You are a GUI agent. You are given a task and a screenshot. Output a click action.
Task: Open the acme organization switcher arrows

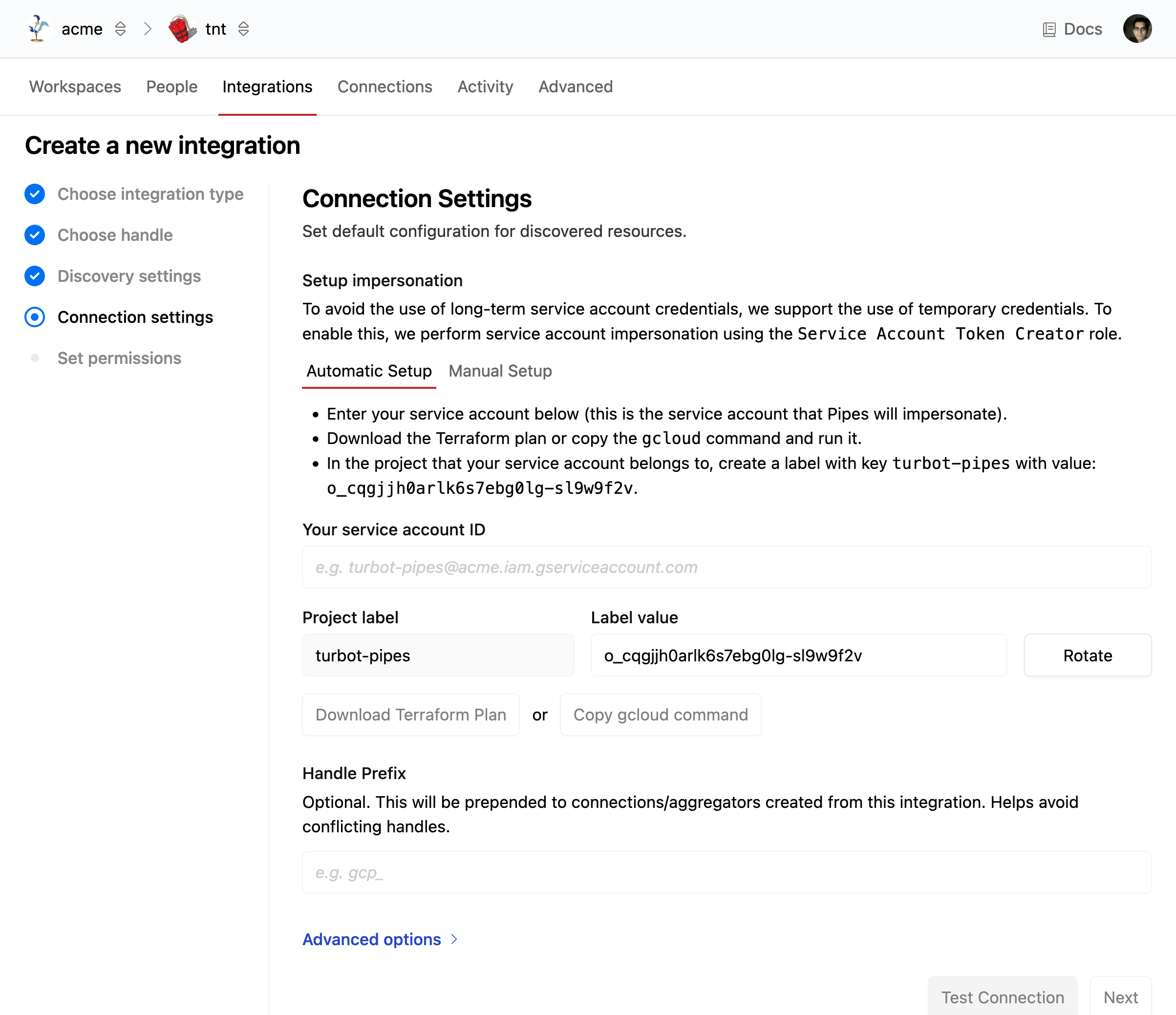coord(120,28)
